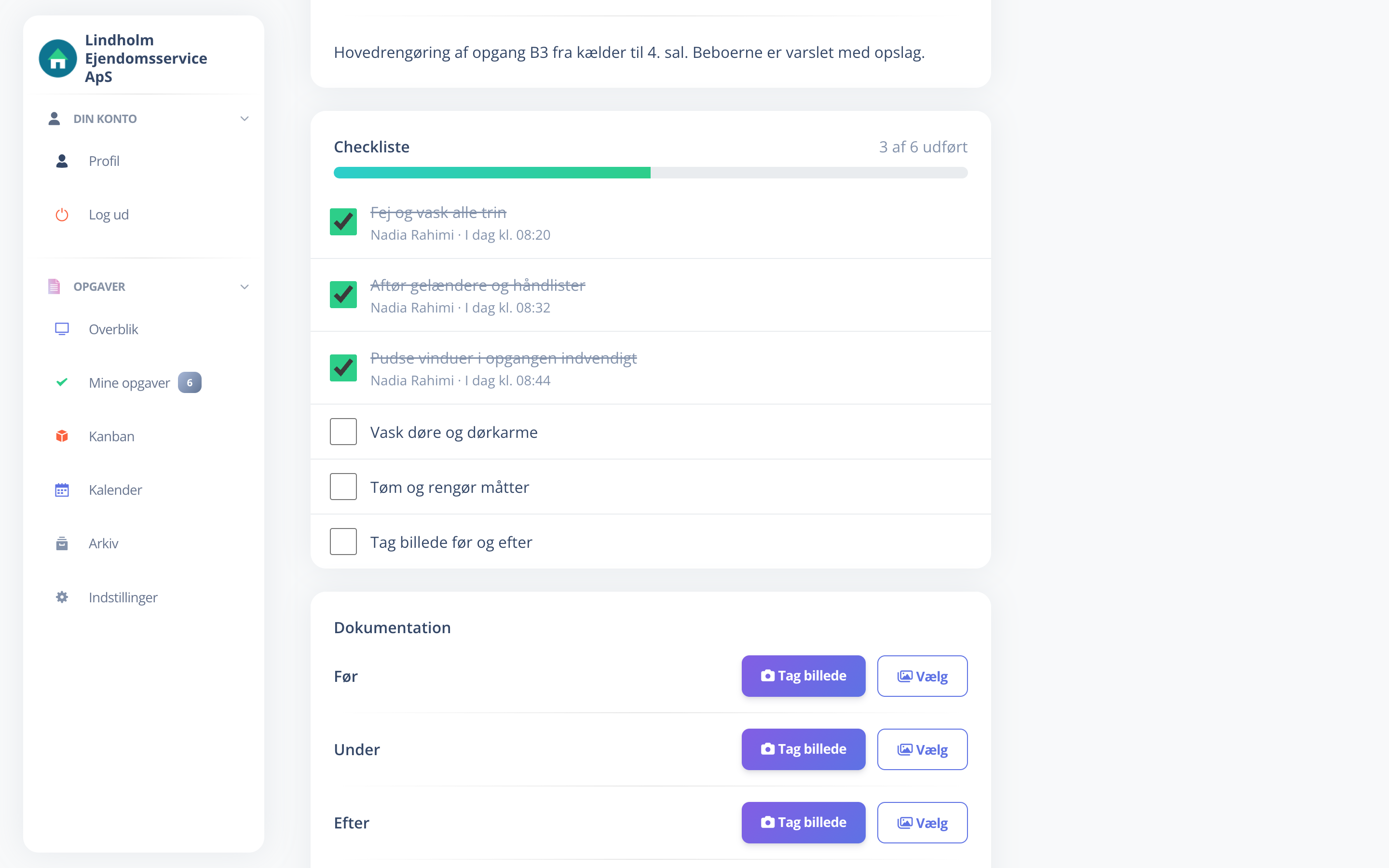Click 'Vælg' button in Efter row
This screenshot has height=868, width=1389.
click(922, 823)
